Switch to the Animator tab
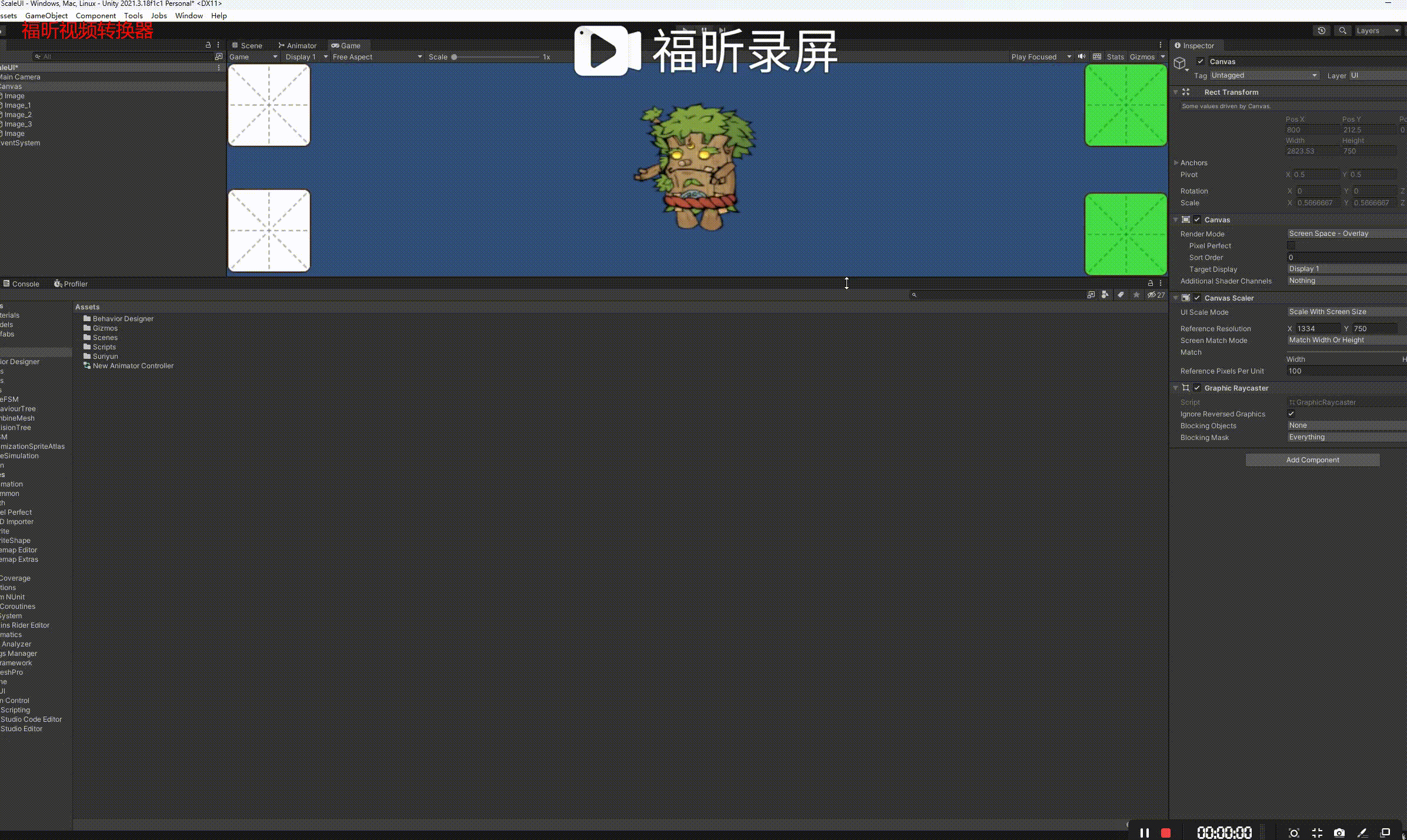This screenshot has width=1407, height=840. 297,45
